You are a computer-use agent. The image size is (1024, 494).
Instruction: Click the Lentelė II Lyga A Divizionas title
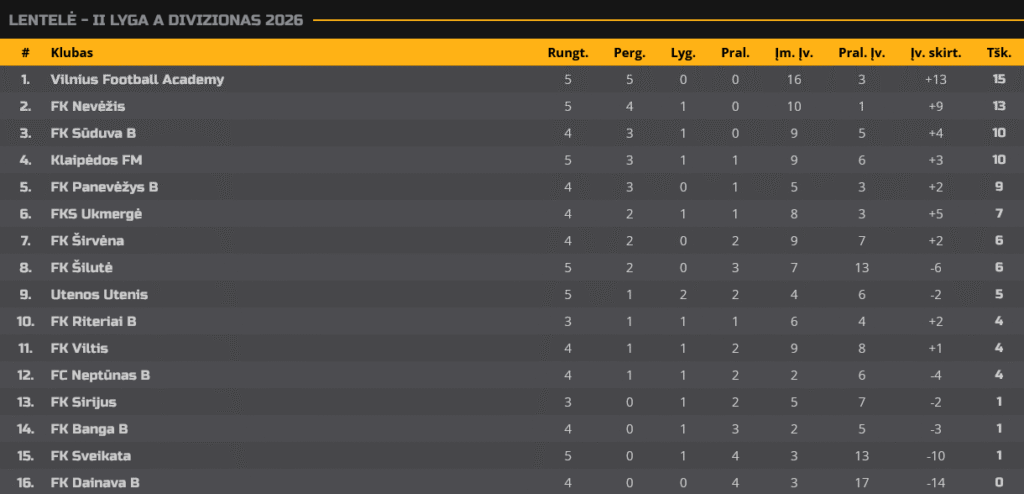(x=156, y=20)
